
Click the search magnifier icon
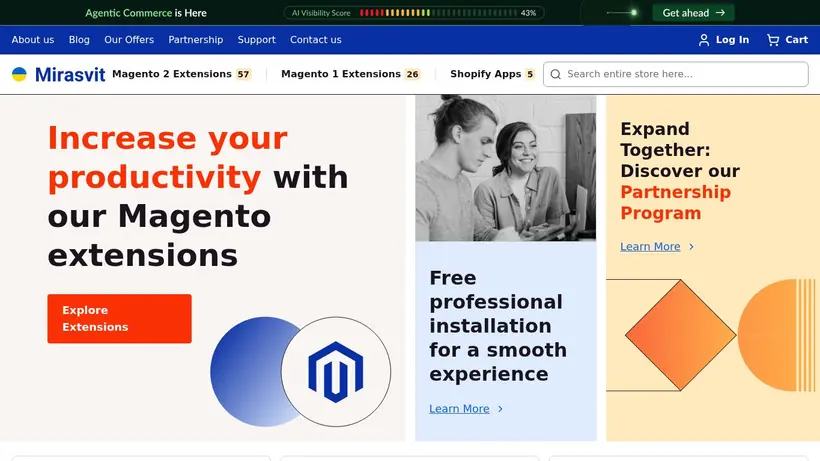[556, 74]
